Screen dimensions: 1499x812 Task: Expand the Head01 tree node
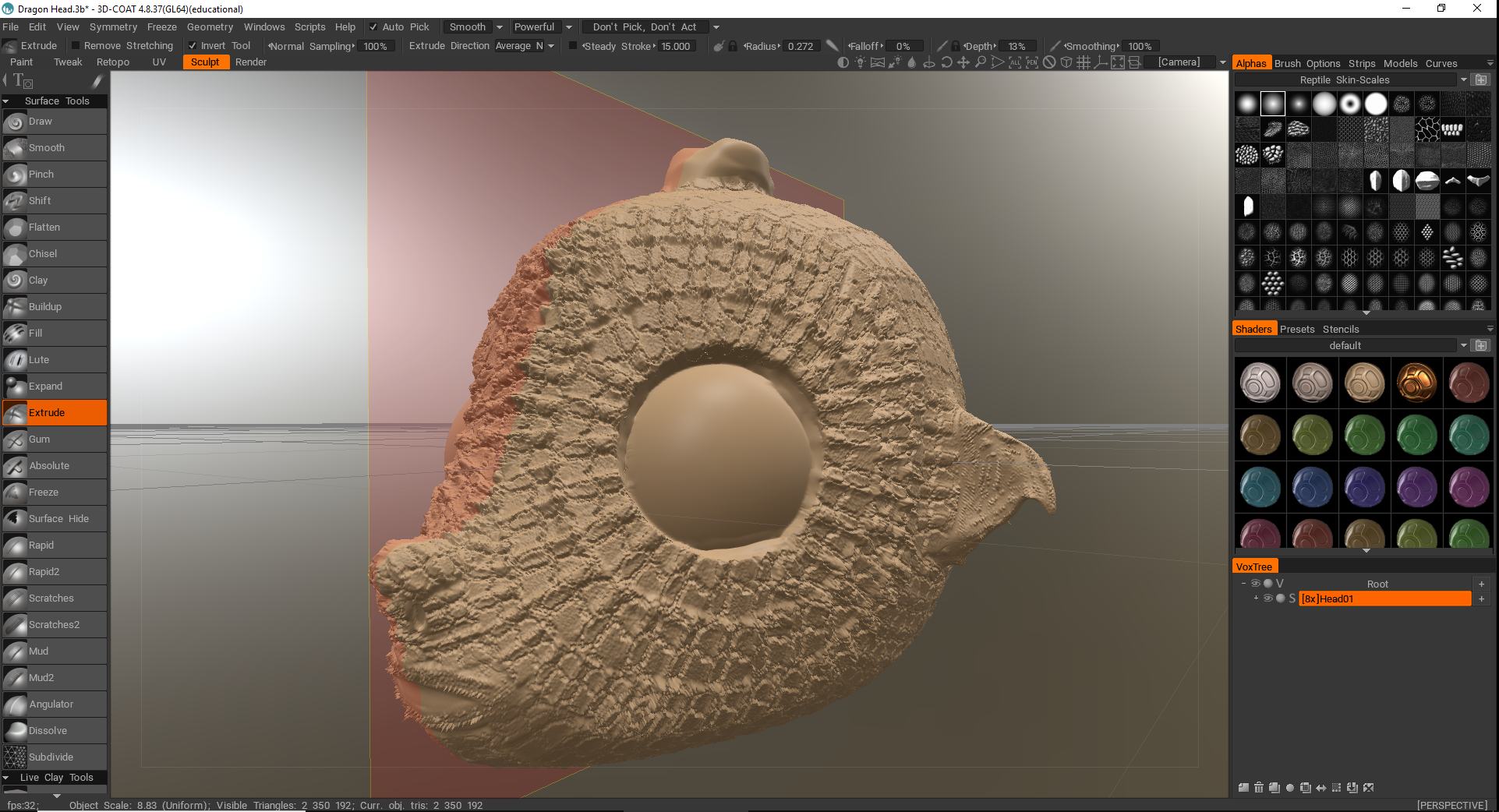pyautogui.click(x=1256, y=598)
